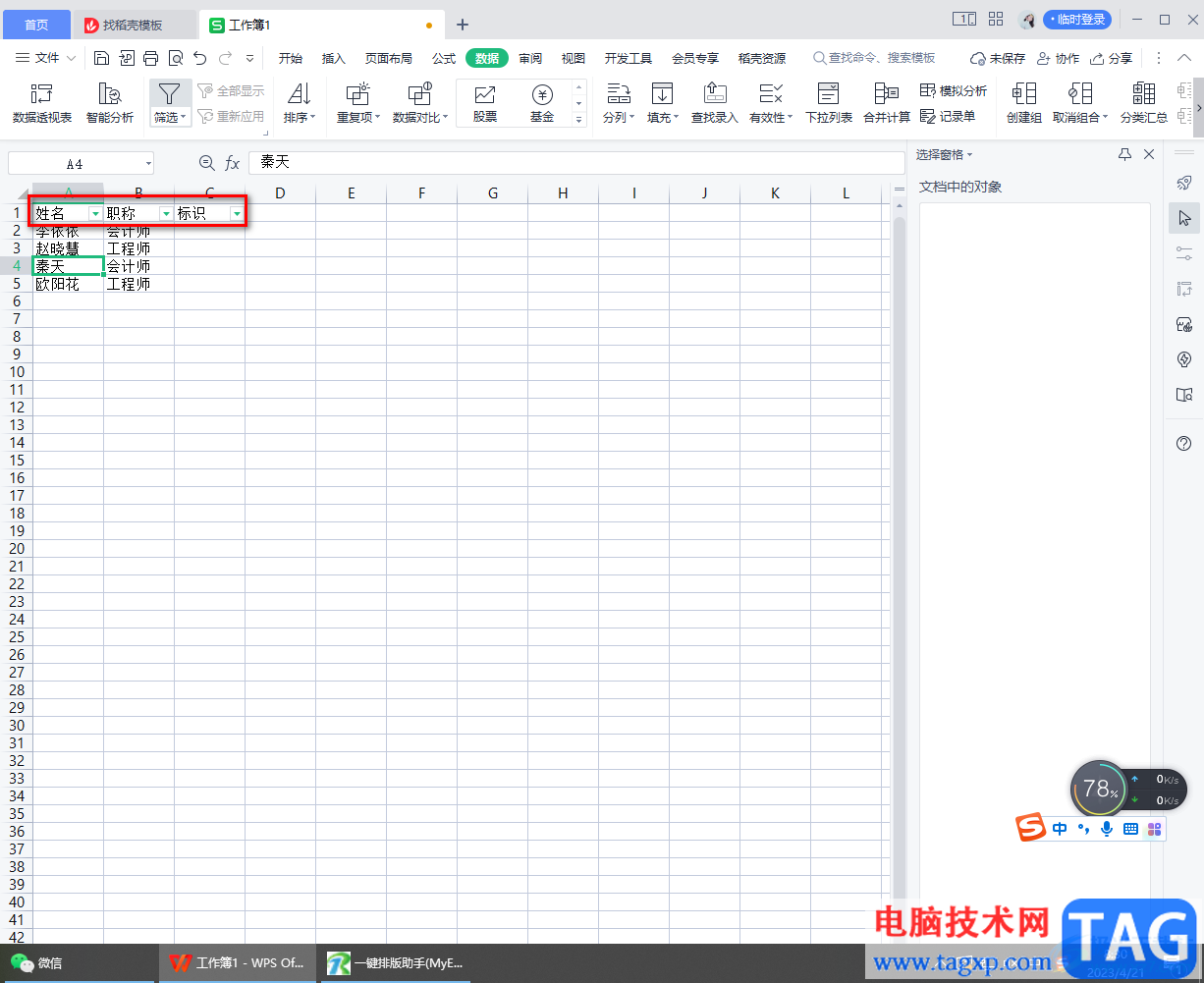
Task: Expand the 筛选 dropdown arrow
Action: click(x=184, y=117)
